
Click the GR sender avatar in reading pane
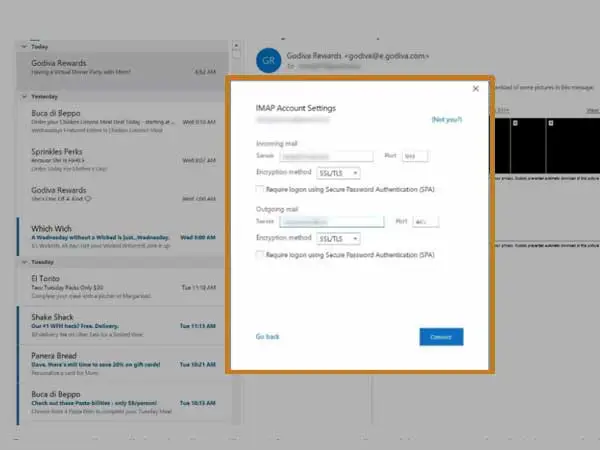[269, 60]
